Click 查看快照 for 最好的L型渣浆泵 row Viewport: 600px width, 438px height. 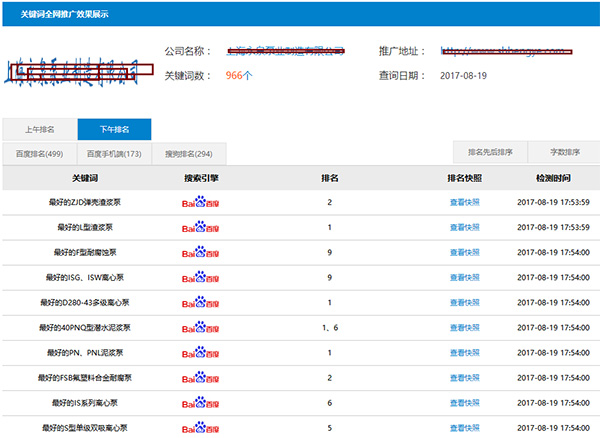pos(465,227)
